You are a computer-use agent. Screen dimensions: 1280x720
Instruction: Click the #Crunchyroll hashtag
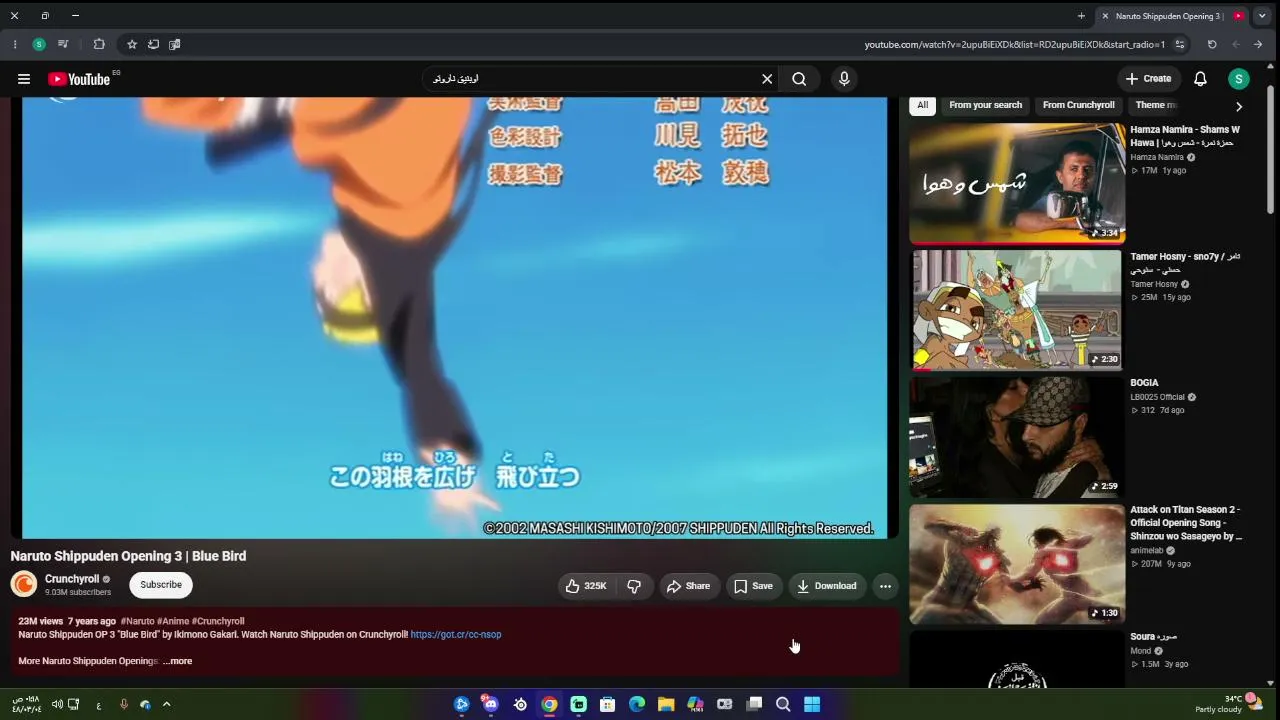pos(218,621)
